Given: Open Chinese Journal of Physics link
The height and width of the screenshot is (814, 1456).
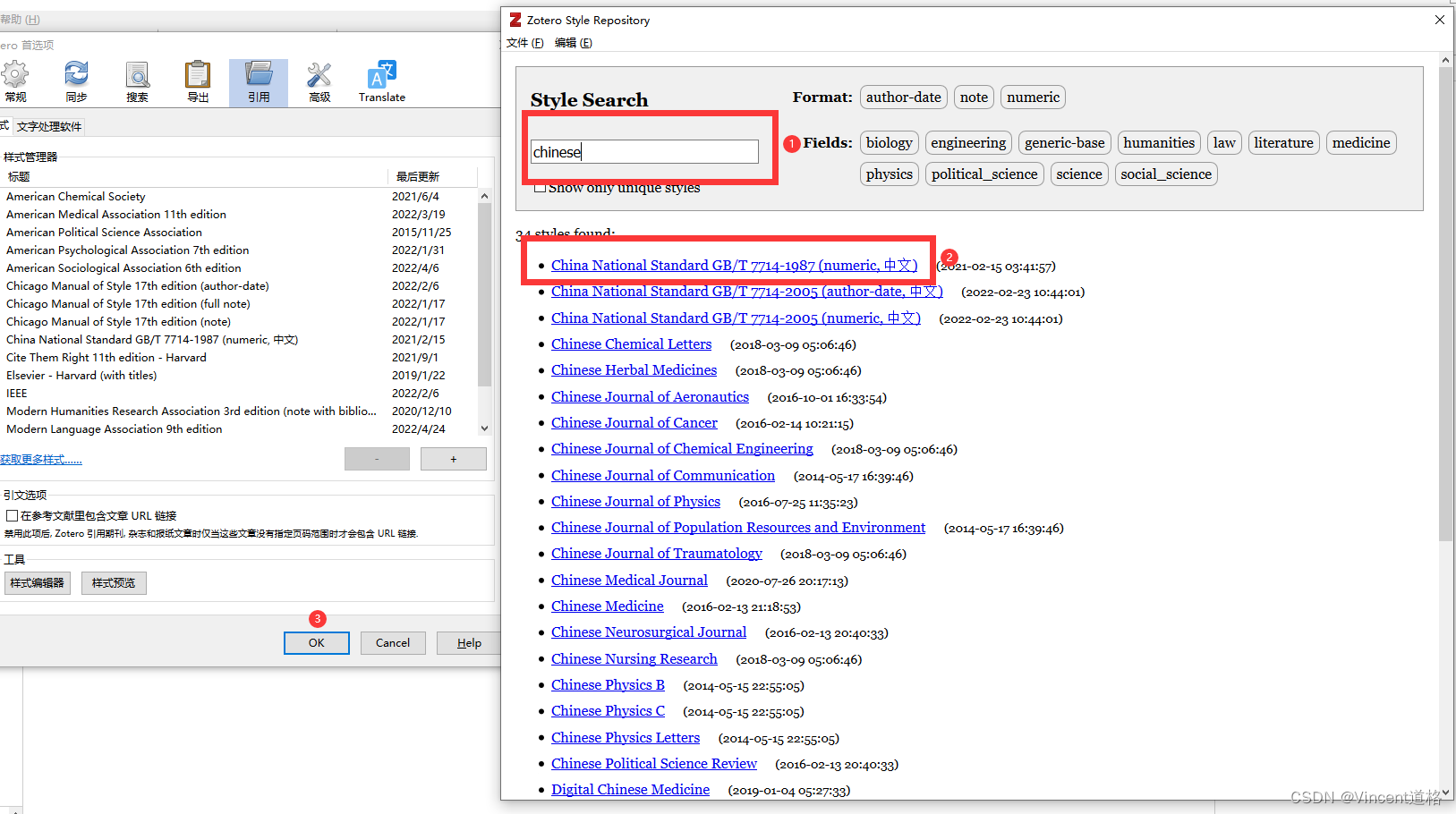Looking at the screenshot, I should tap(635, 502).
